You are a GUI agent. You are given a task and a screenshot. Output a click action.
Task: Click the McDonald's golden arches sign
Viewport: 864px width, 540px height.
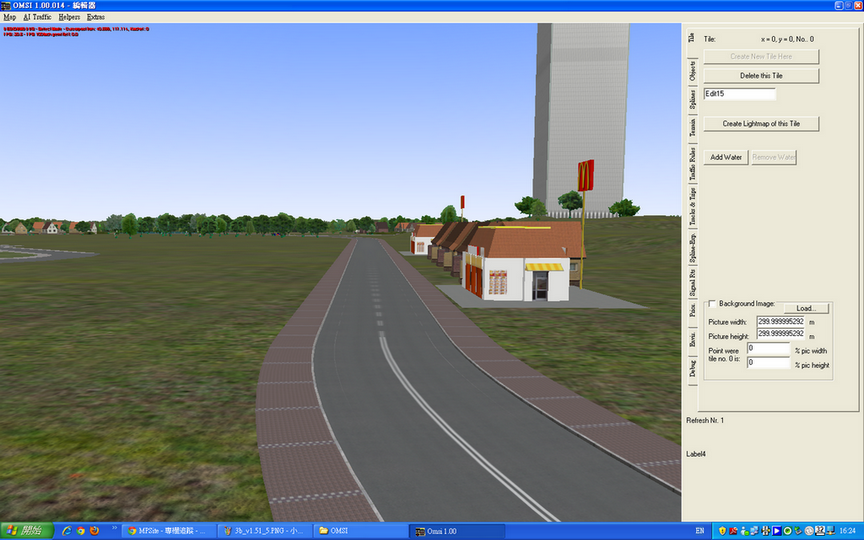[x=585, y=175]
